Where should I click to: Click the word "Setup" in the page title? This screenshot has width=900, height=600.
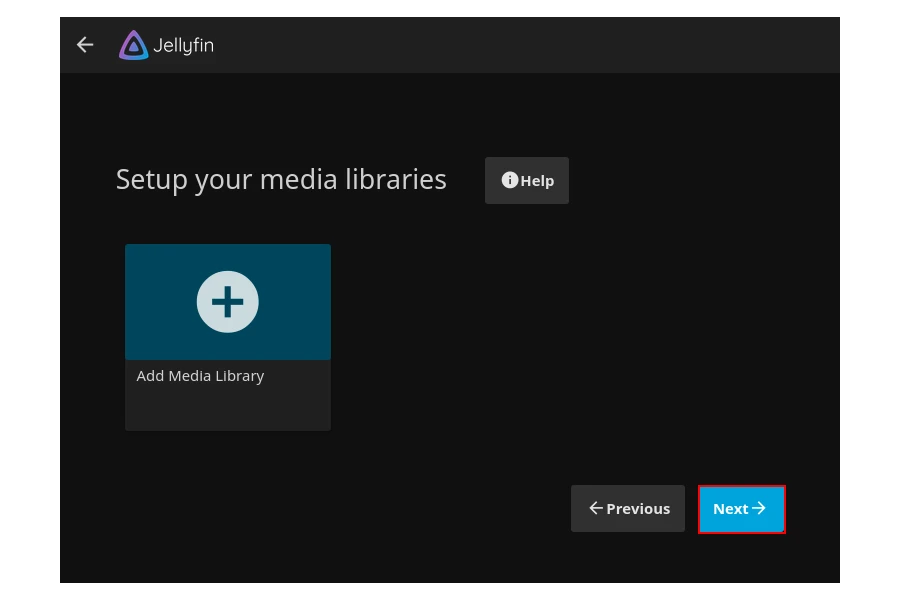(x=151, y=180)
